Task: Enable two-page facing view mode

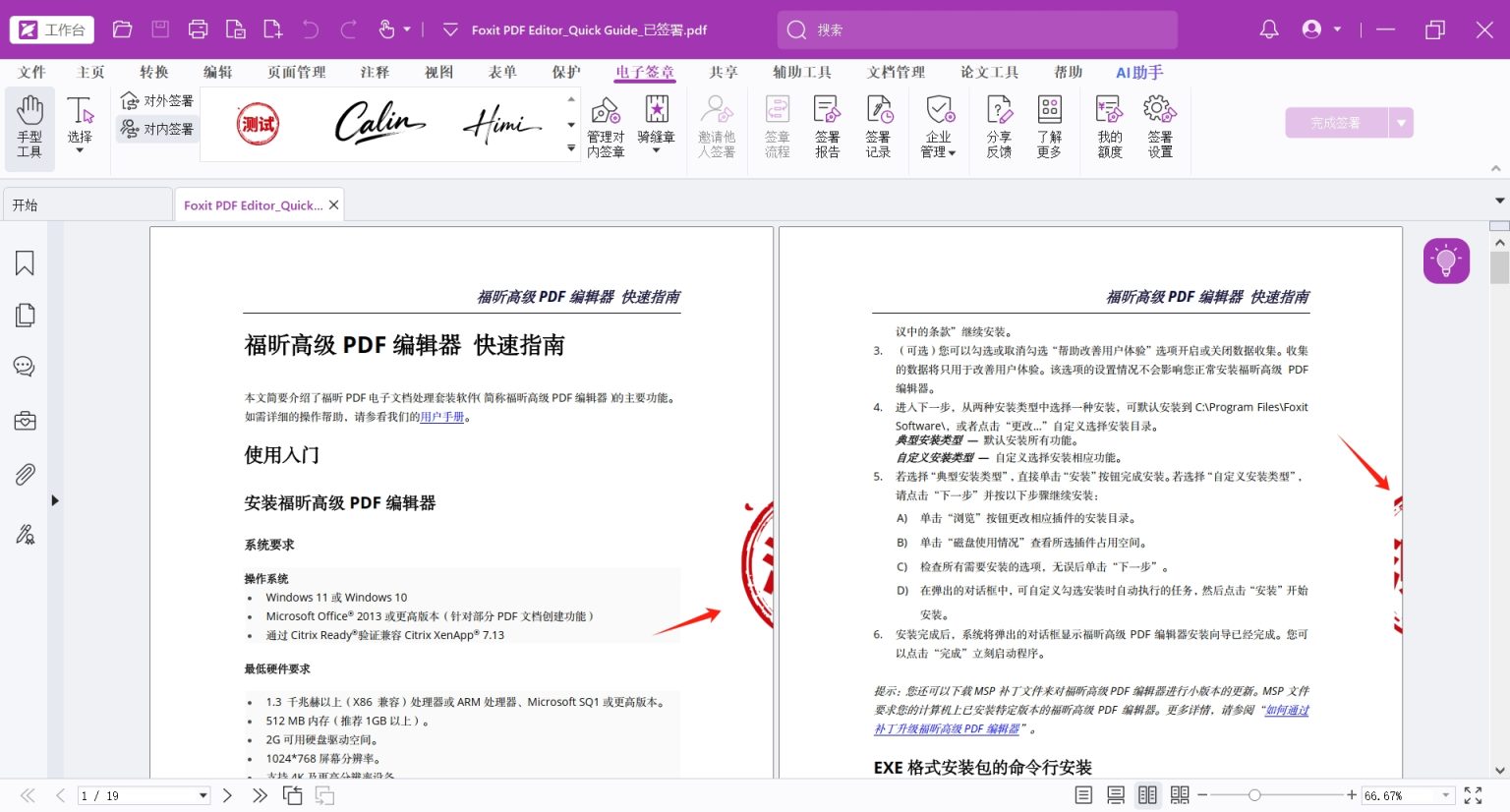Action: point(1147,795)
